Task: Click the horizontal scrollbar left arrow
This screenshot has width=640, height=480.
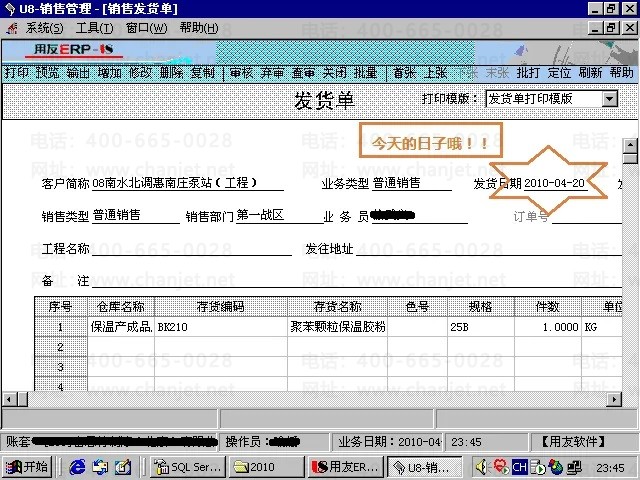Action: (x=9, y=399)
